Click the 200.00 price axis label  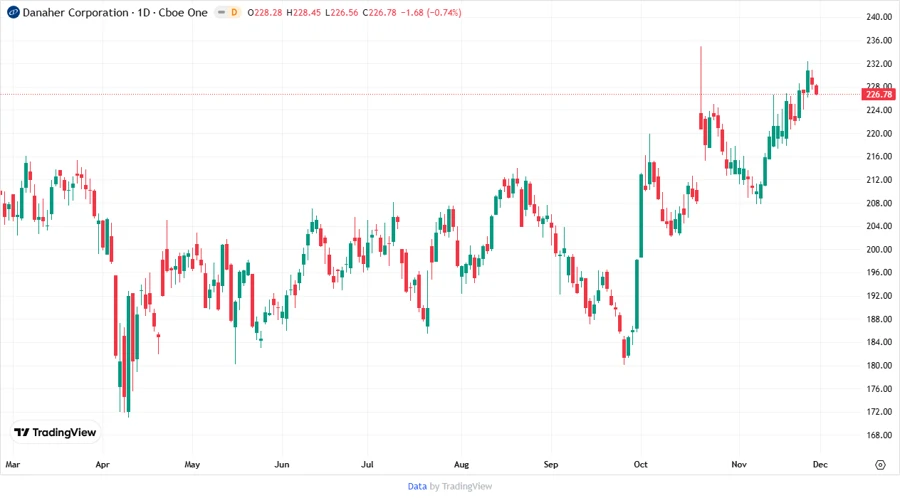pos(879,250)
